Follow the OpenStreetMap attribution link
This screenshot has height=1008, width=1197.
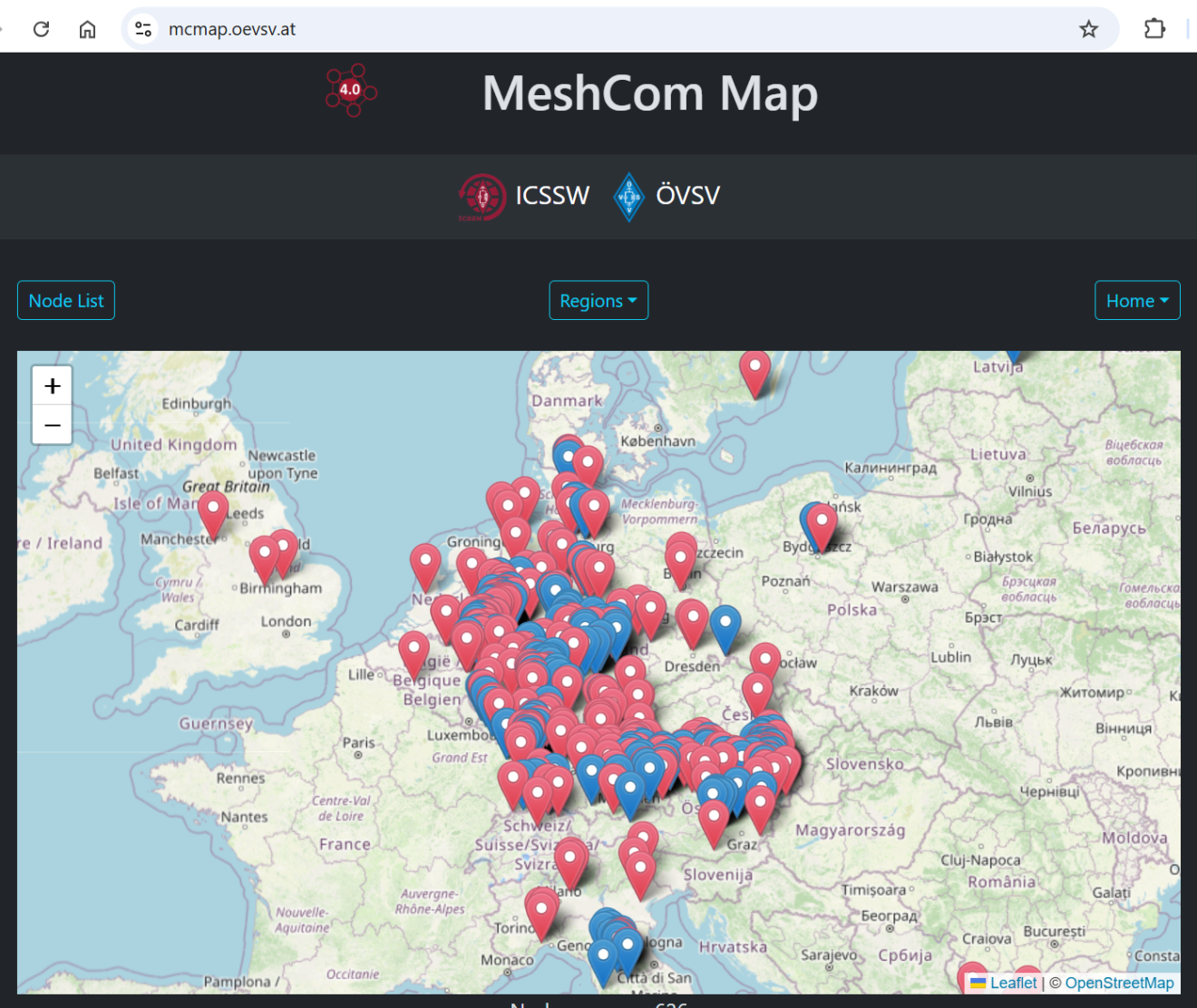1120,983
